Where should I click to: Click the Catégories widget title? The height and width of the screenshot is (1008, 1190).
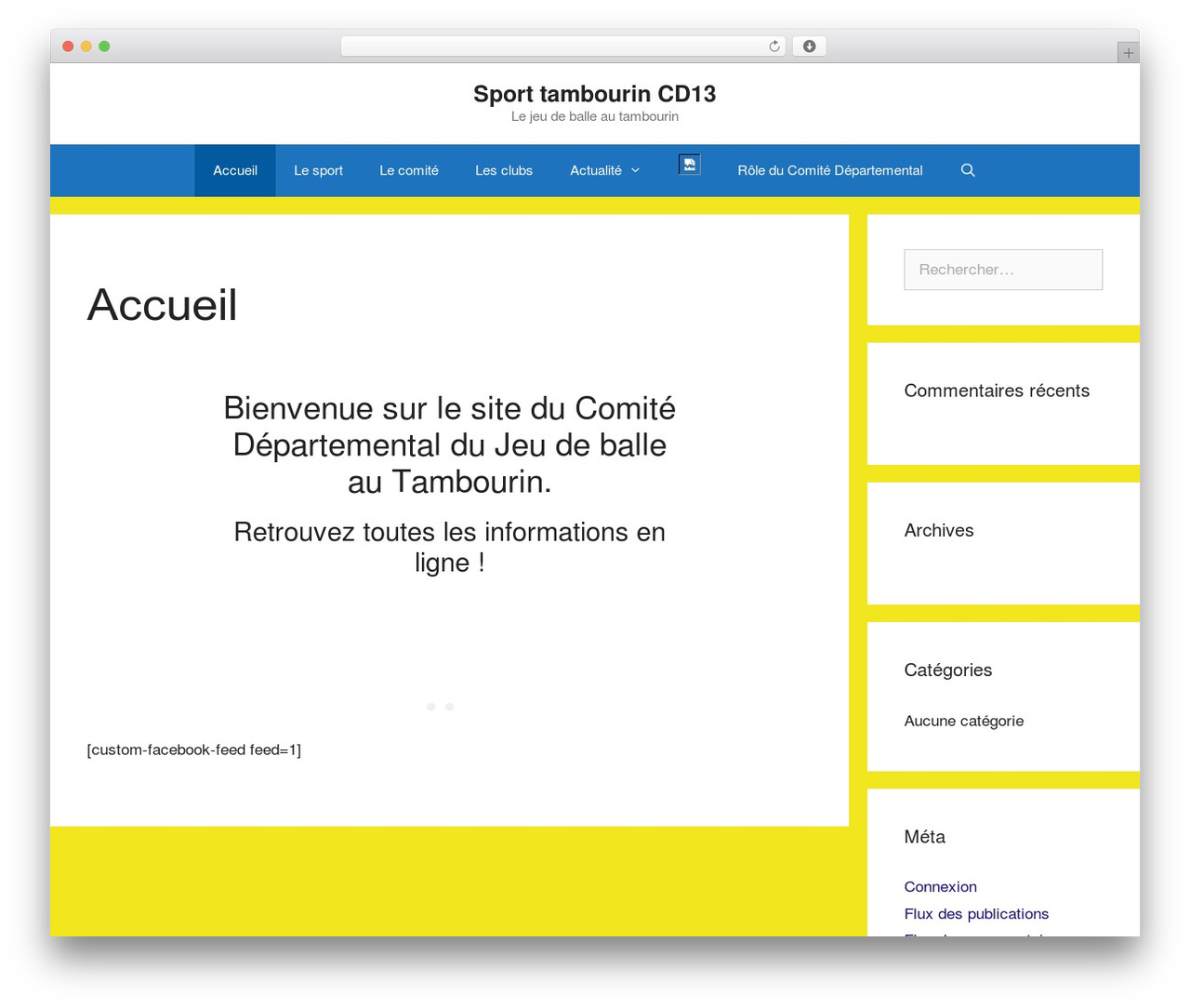pyautogui.click(x=948, y=670)
